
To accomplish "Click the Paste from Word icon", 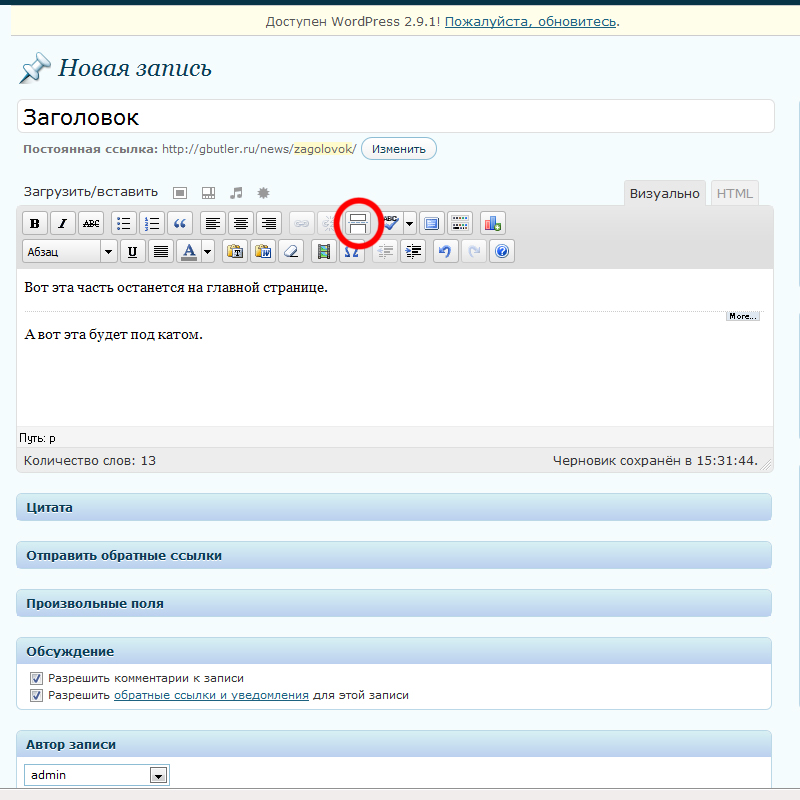I will pos(263,251).
